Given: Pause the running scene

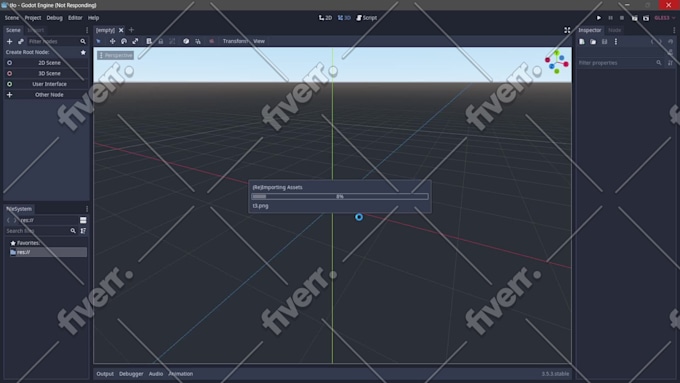Looking at the screenshot, I should tap(611, 18).
